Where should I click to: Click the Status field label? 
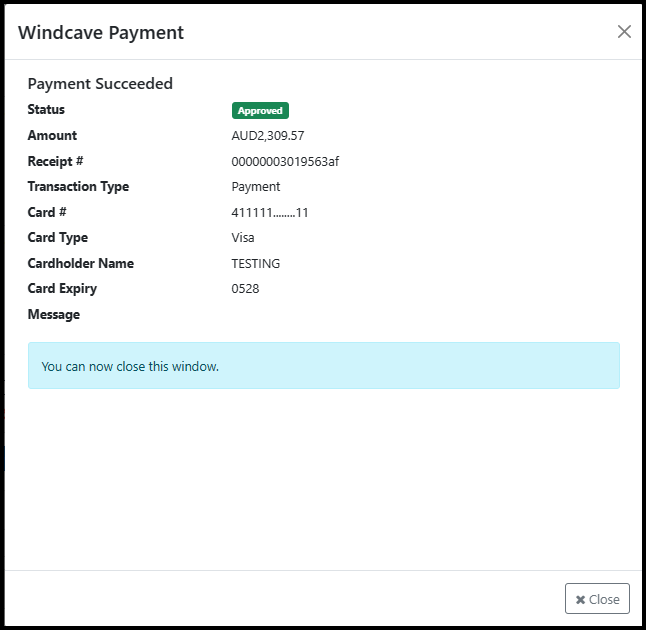click(x=46, y=110)
